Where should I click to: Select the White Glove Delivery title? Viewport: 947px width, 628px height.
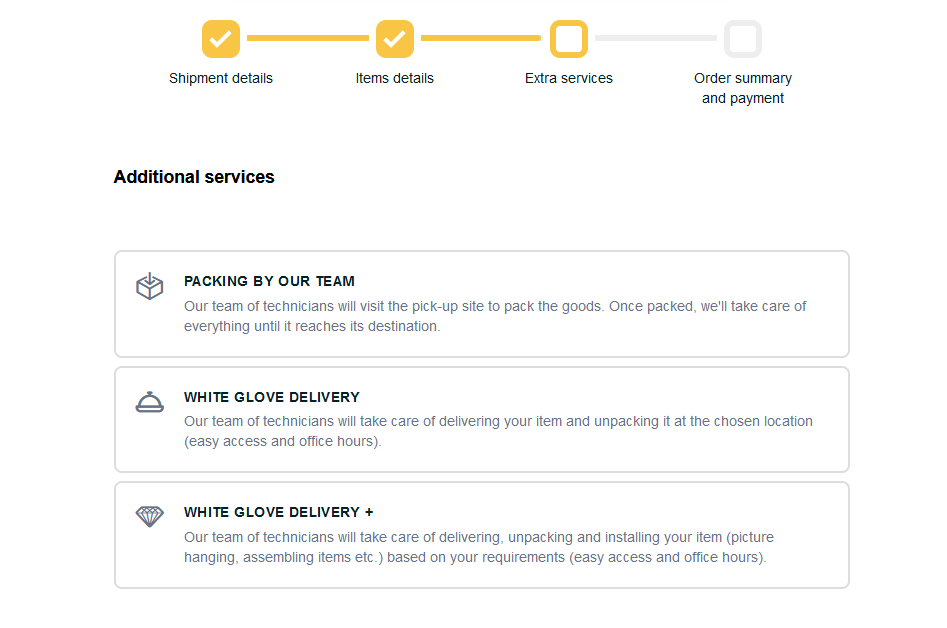[272, 397]
